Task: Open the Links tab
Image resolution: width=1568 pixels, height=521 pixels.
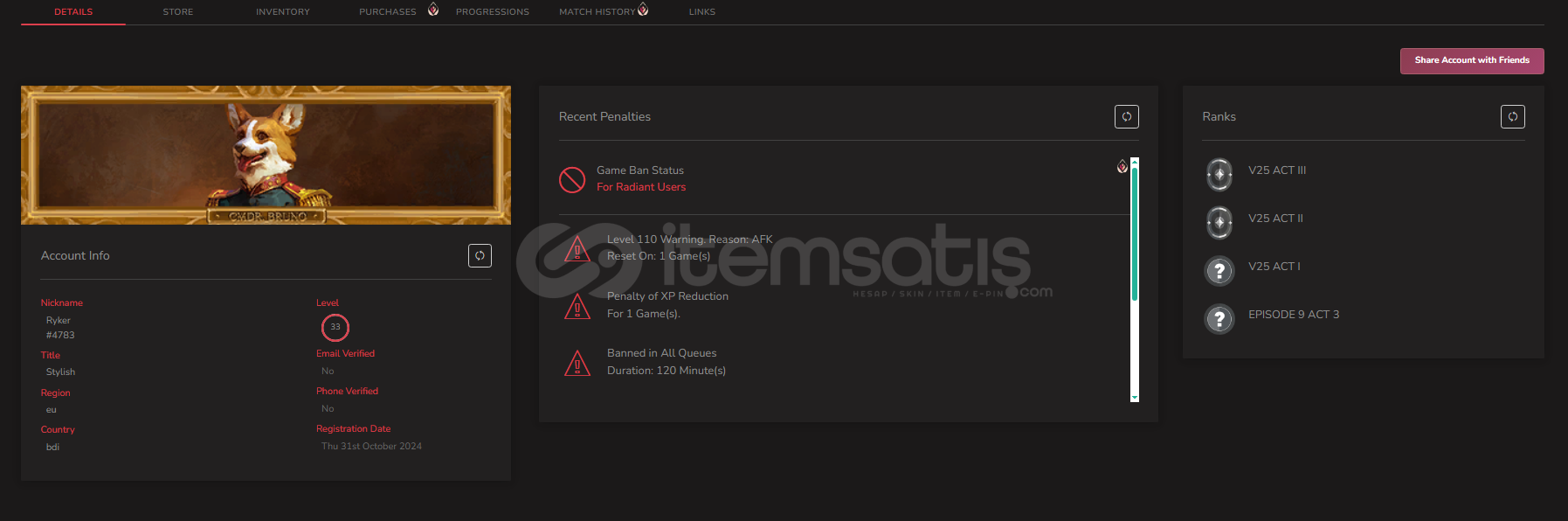Action: click(702, 12)
